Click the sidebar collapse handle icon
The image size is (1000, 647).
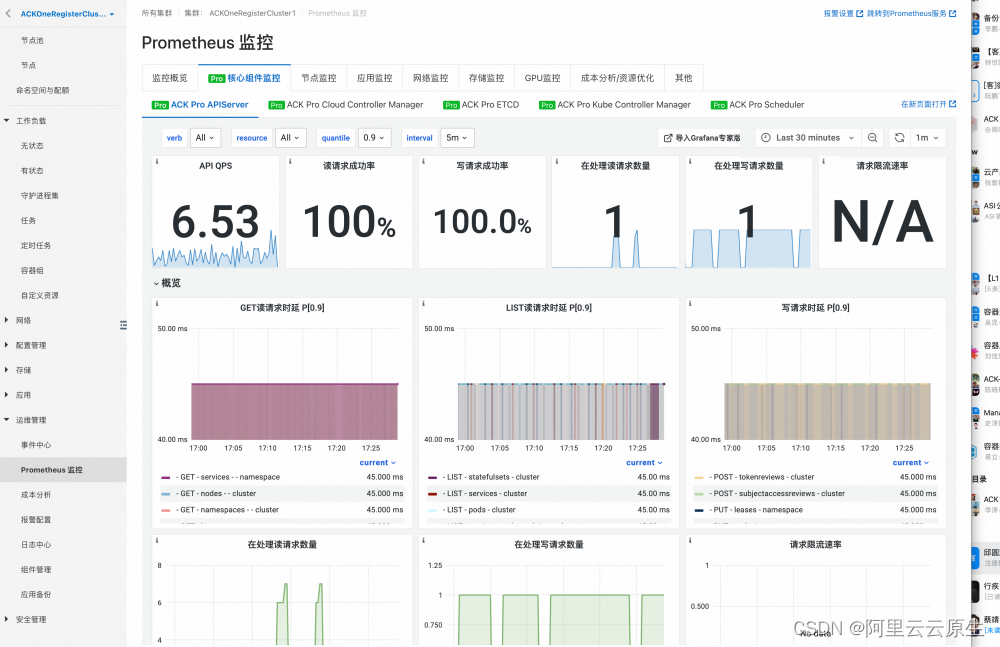pyautogui.click(x=123, y=325)
